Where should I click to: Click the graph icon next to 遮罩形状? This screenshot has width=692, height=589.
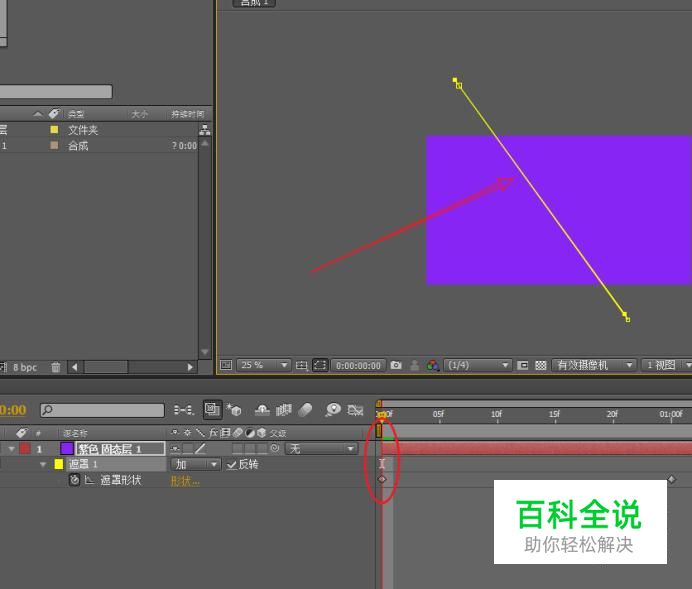click(90, 480)
